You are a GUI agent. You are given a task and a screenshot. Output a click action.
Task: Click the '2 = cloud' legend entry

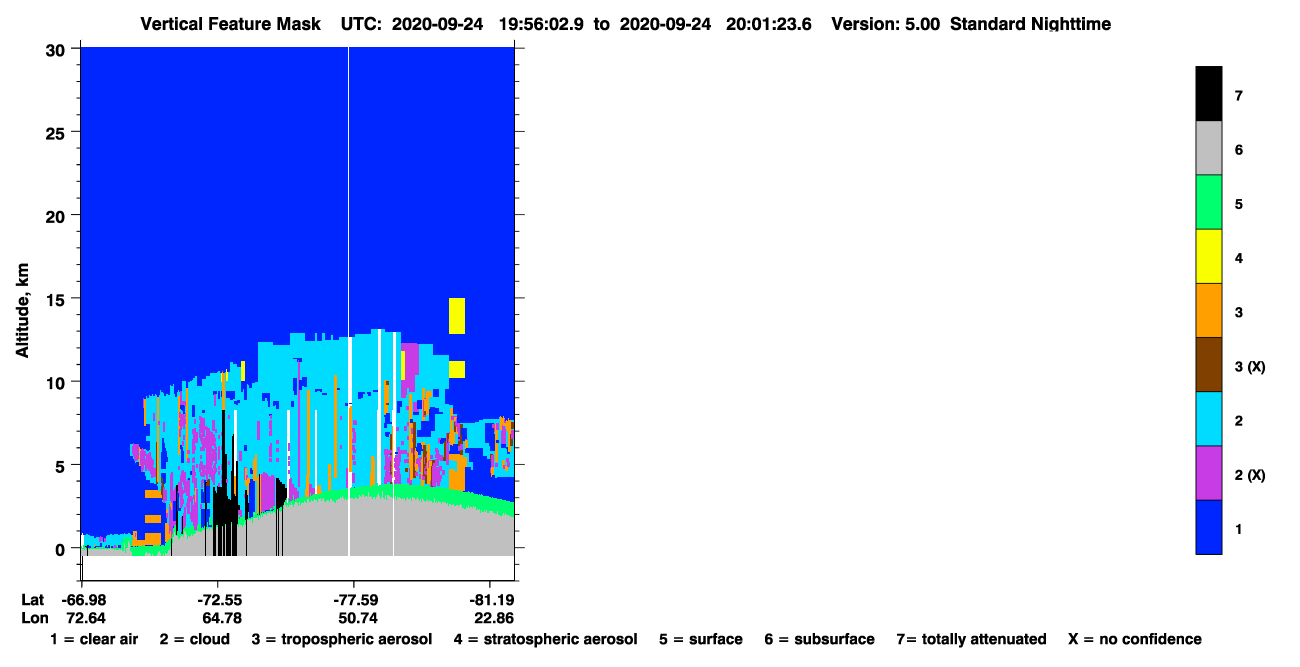click(x=194, y=639)
